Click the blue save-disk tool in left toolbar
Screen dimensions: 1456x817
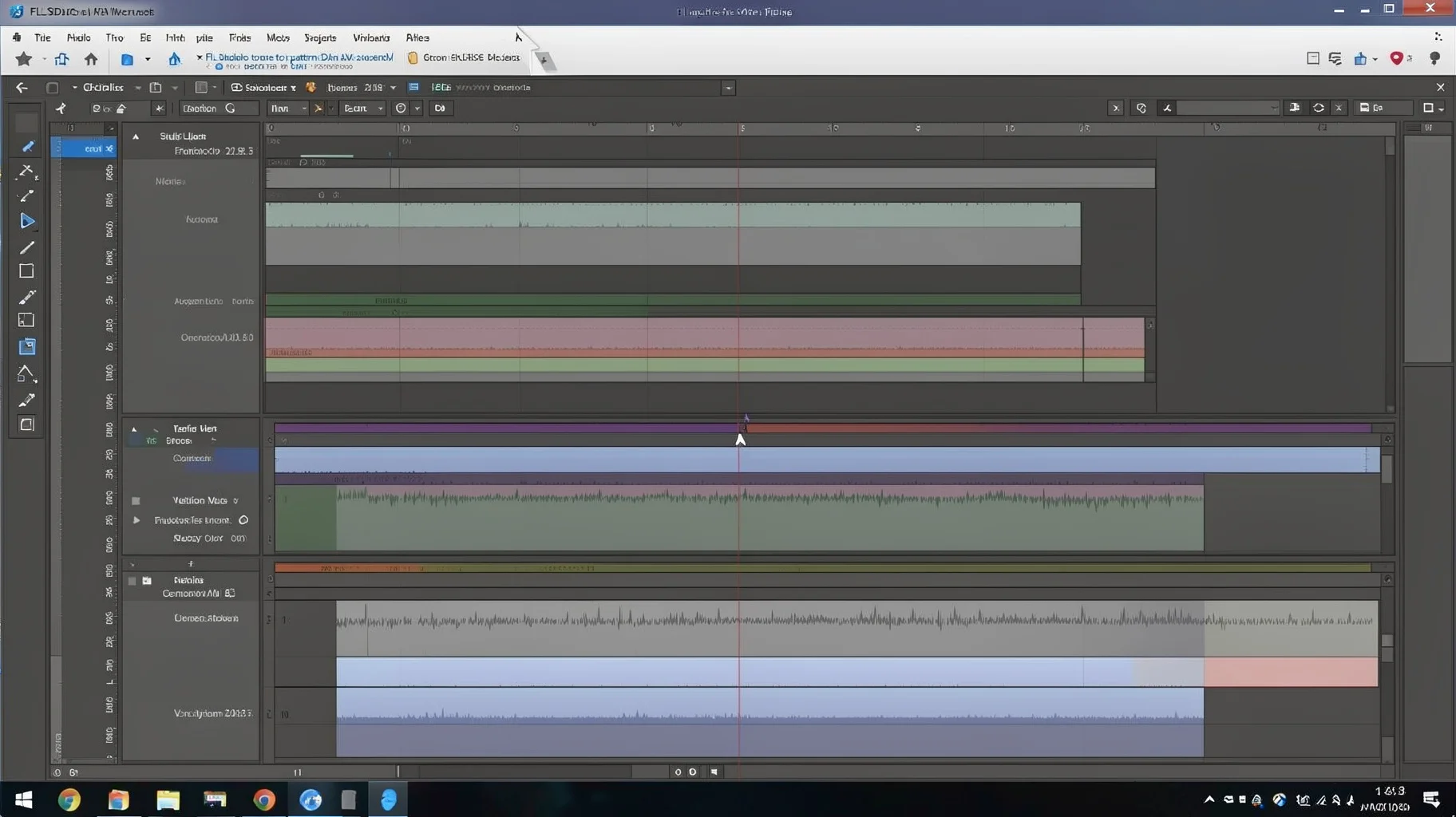coord(26,346)
